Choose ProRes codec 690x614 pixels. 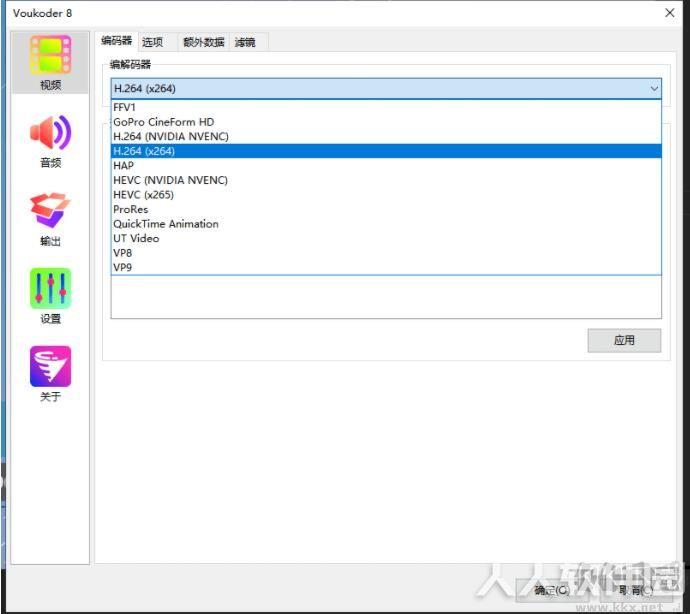tap(386, 209)
